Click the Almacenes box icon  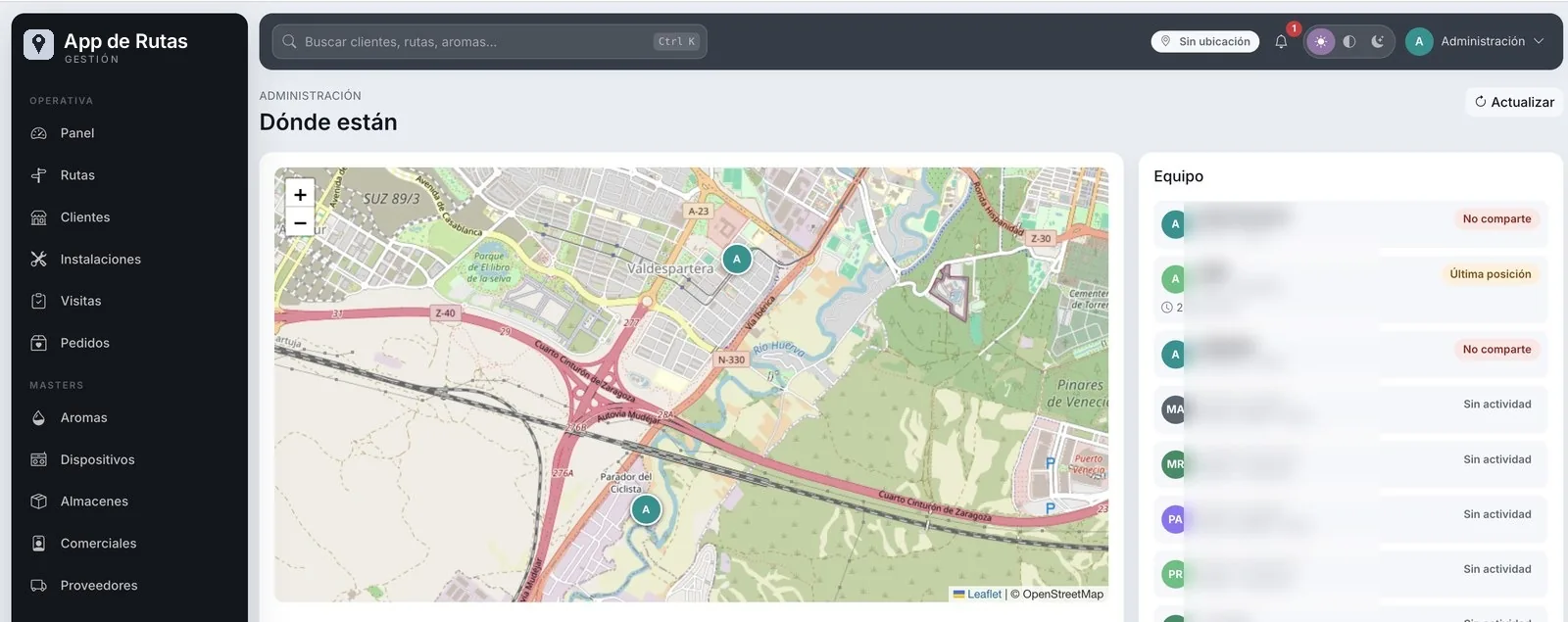[39, 502]
